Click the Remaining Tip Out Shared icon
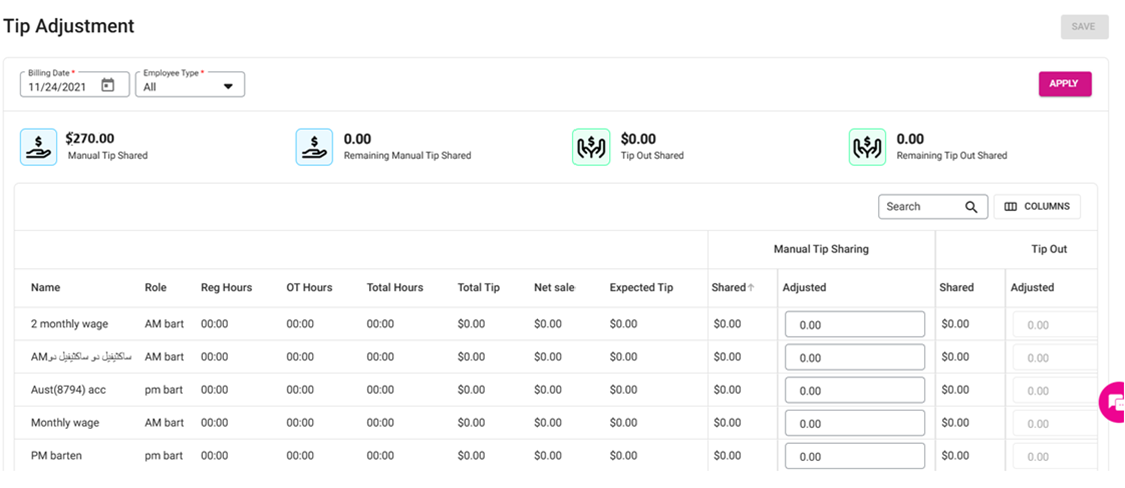The image size is (1125, 488). (867, 147)
